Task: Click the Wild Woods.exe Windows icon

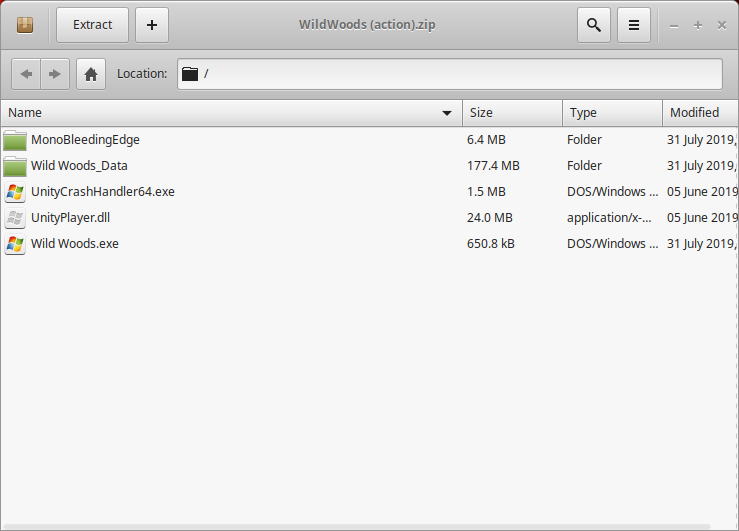Action: click(15, 244)
